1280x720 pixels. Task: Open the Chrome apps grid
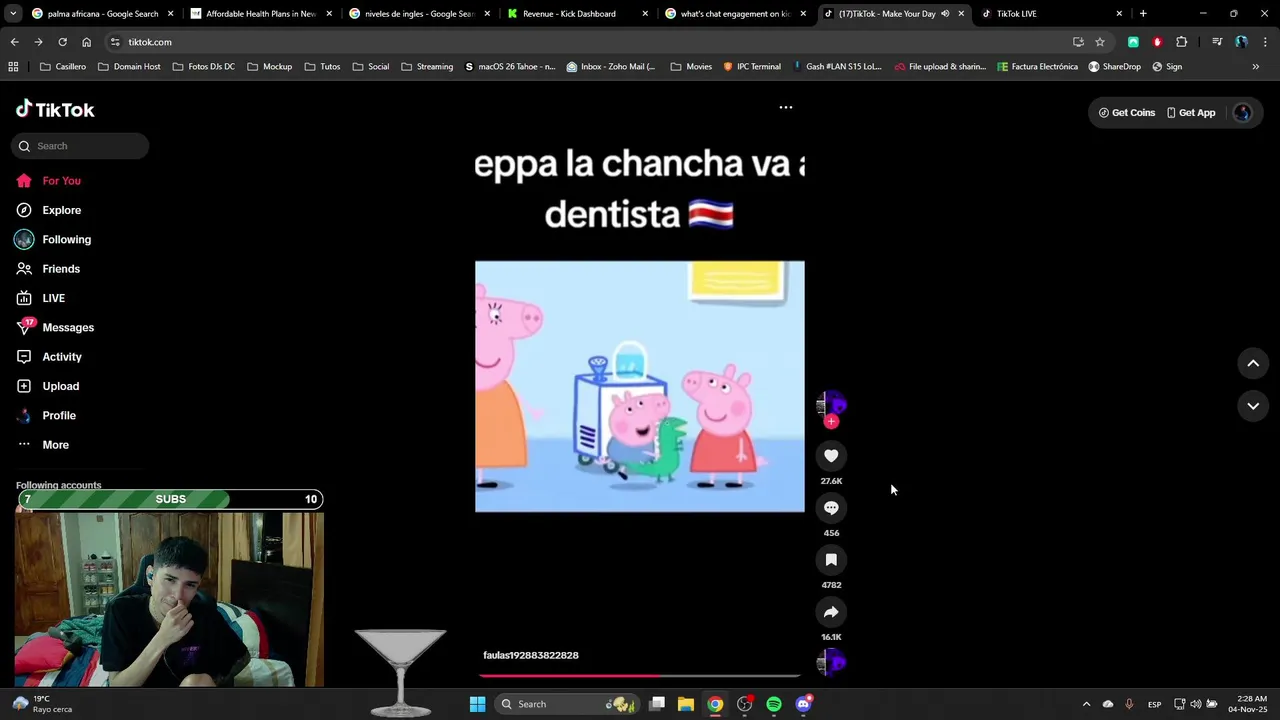(x=13, y=67)
